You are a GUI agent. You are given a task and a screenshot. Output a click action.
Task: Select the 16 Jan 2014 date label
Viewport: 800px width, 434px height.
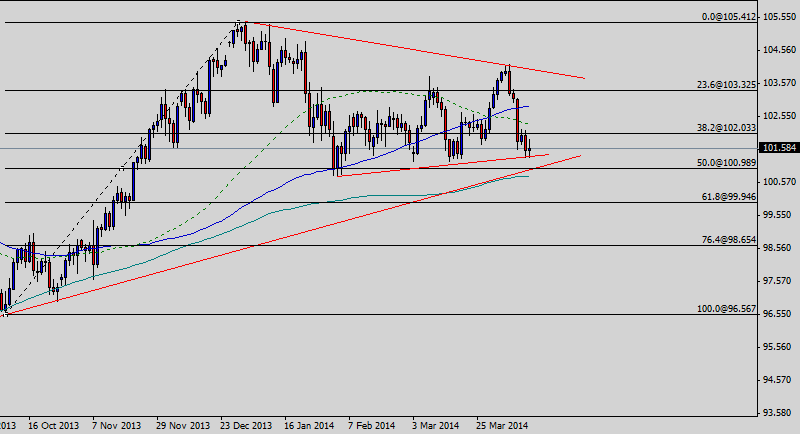(310, 425)
